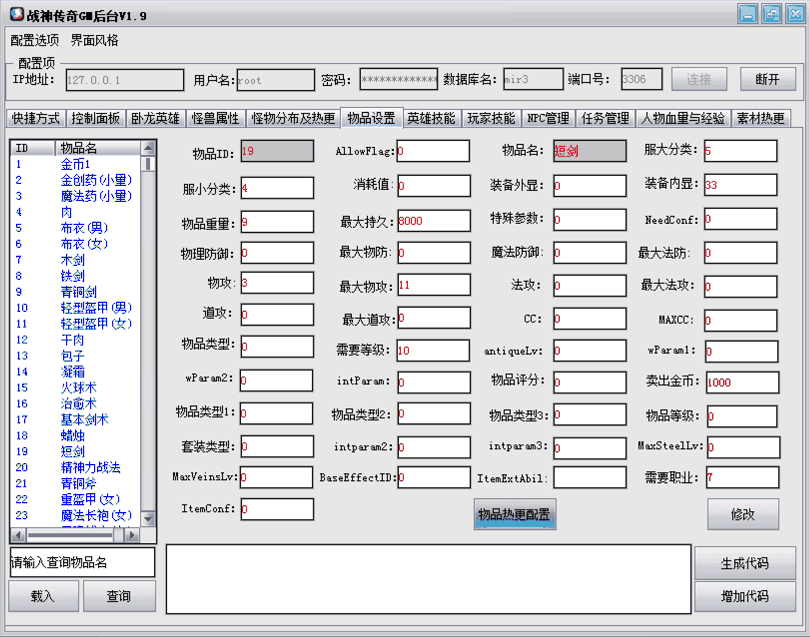Open the 怪兽属性 tab
Screen dimensions: 810x637
coord(215,118)
